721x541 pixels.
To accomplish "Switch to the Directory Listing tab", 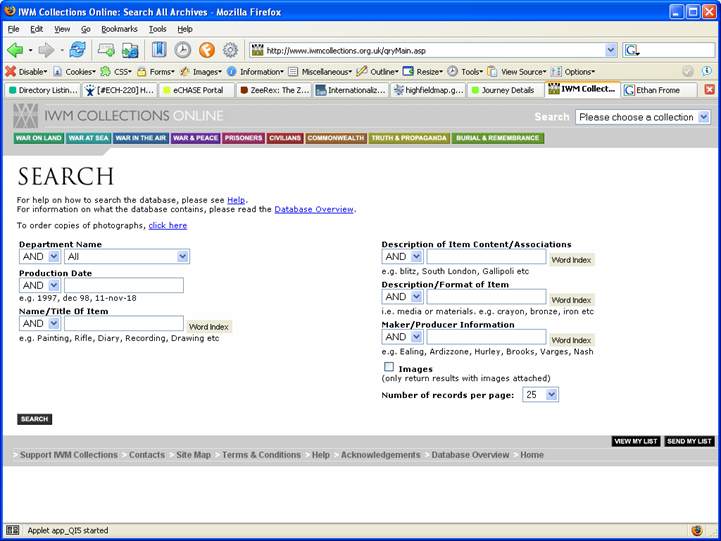I will tap(42, 90).
